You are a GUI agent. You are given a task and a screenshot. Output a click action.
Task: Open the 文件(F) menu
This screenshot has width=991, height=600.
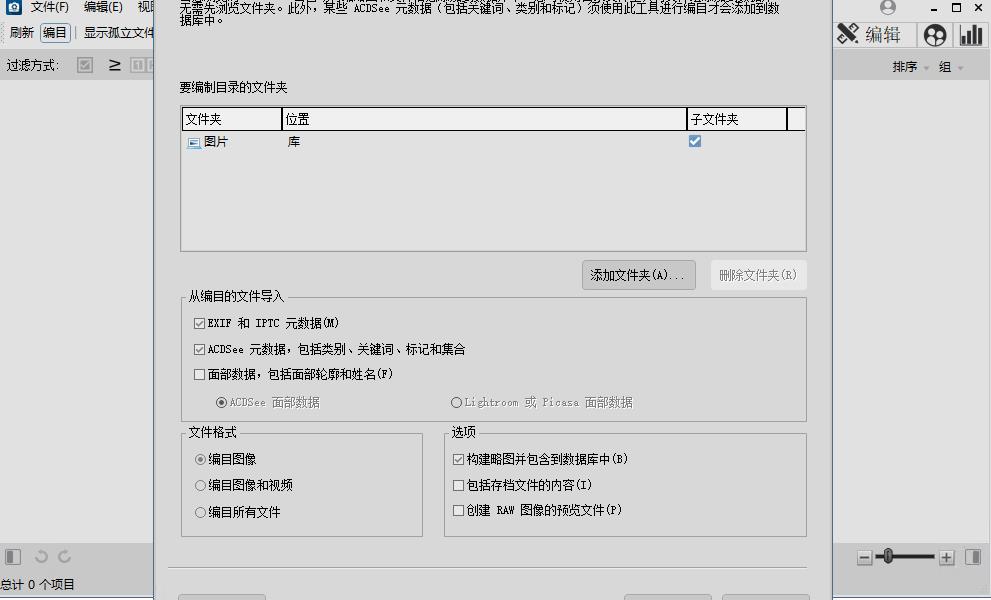(x=48, y=7)
